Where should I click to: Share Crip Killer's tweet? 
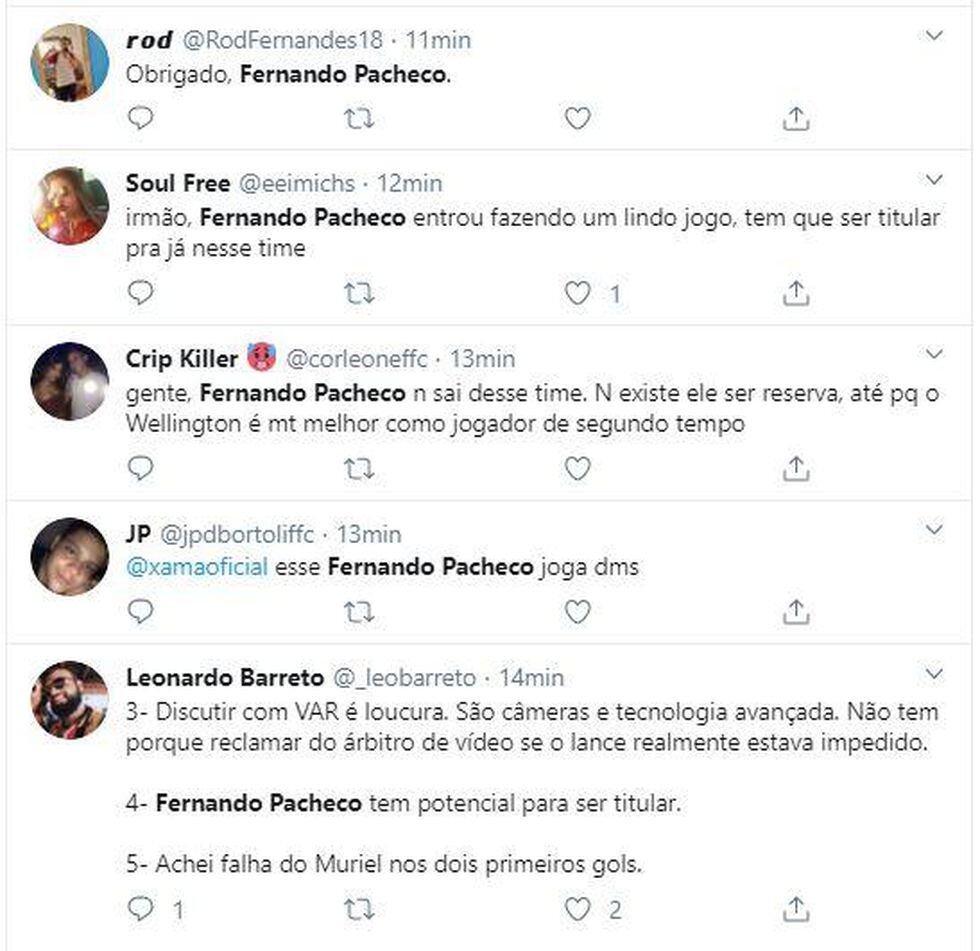pos(795,467)
